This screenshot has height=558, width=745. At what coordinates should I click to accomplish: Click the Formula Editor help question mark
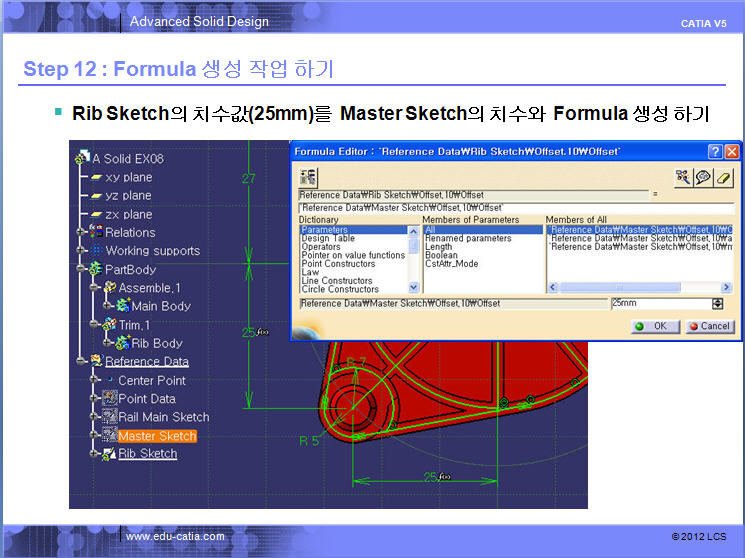pos(715,151)
